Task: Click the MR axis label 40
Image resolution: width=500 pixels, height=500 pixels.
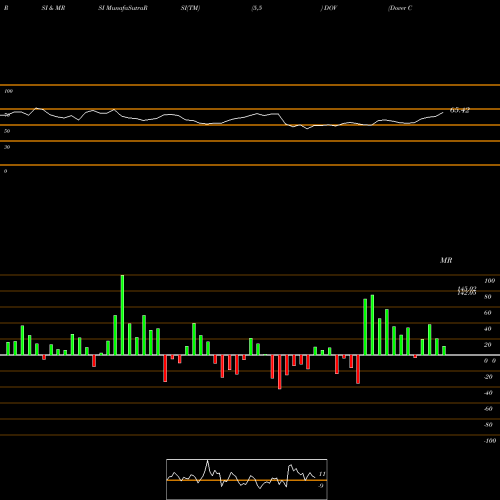Action: 488,329
